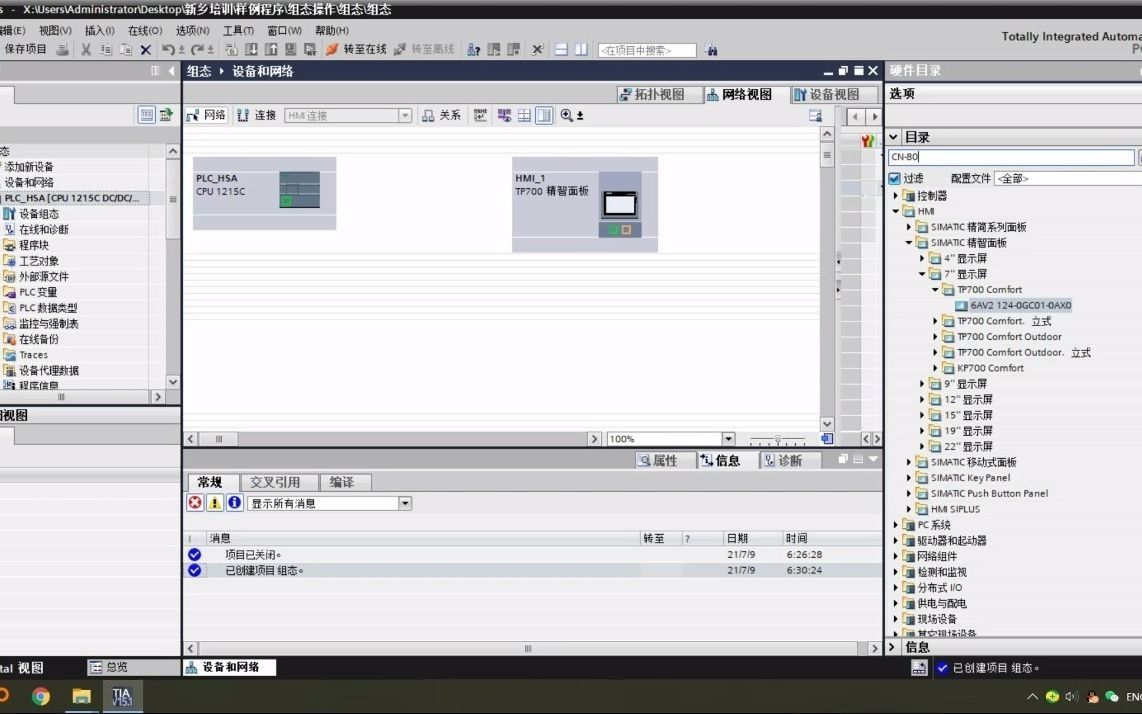Select the HMI_1 TP700 panel device image
Image resolution: width=1142 pixels, height=714 pixels.
tap(620, 204)
